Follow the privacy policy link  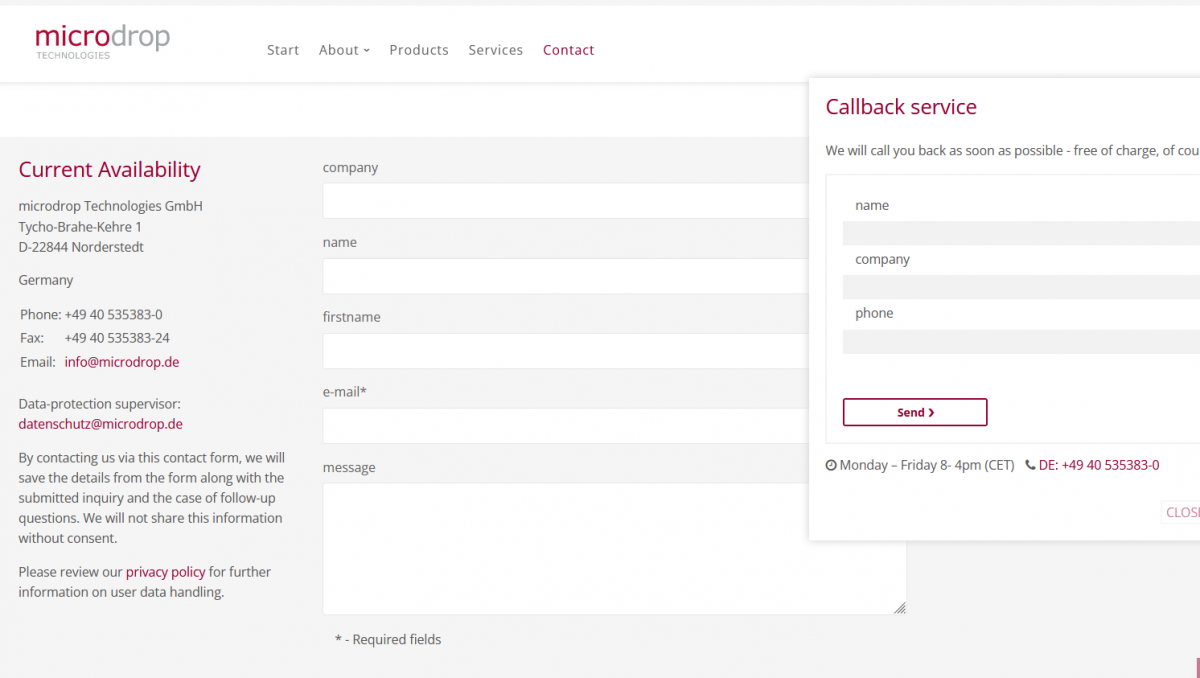(x=165, y=572)
